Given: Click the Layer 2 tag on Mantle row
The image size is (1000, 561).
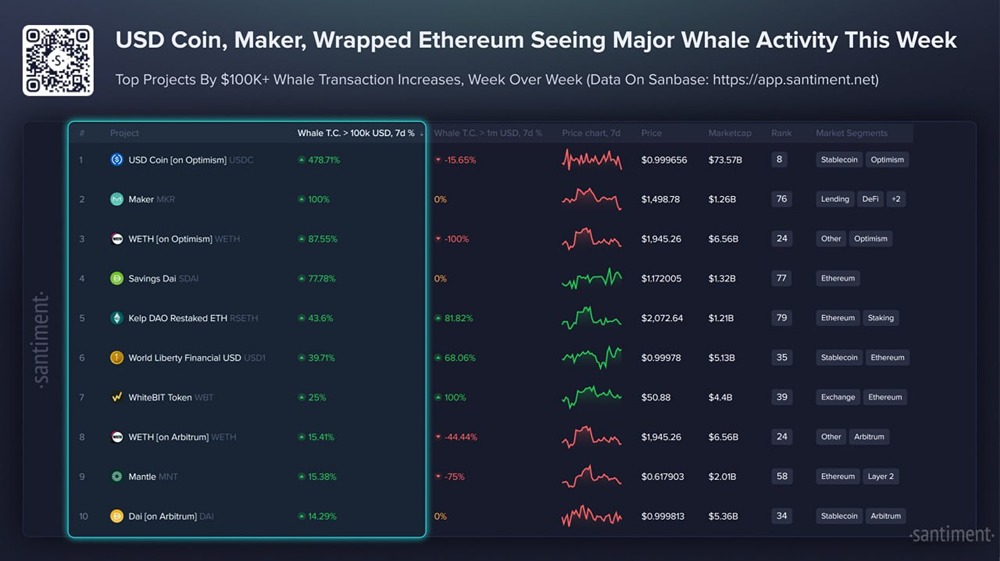Looking at the screenshot, I should point(881,476).
